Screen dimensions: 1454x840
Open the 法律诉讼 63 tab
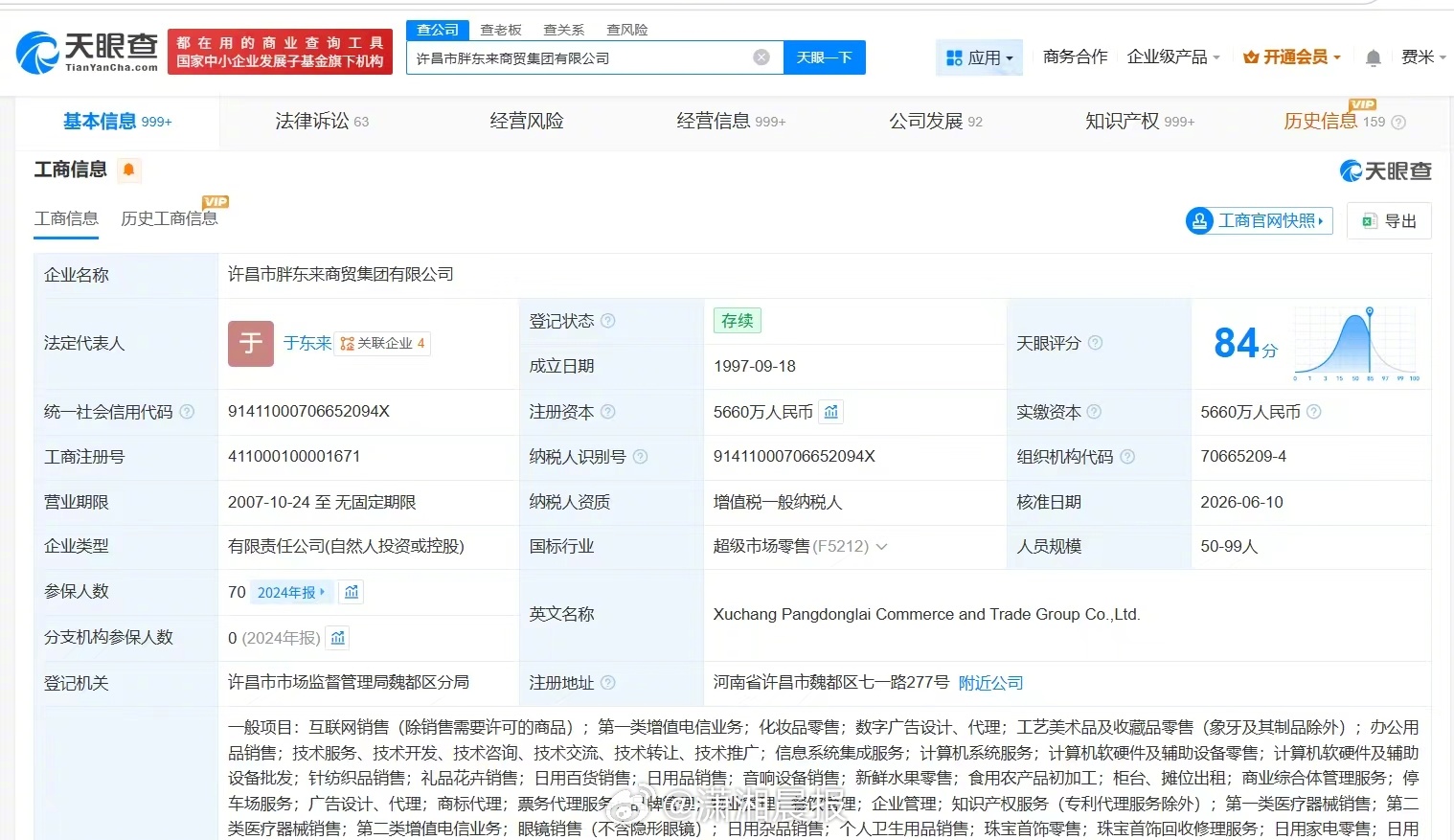click(322, 122)
